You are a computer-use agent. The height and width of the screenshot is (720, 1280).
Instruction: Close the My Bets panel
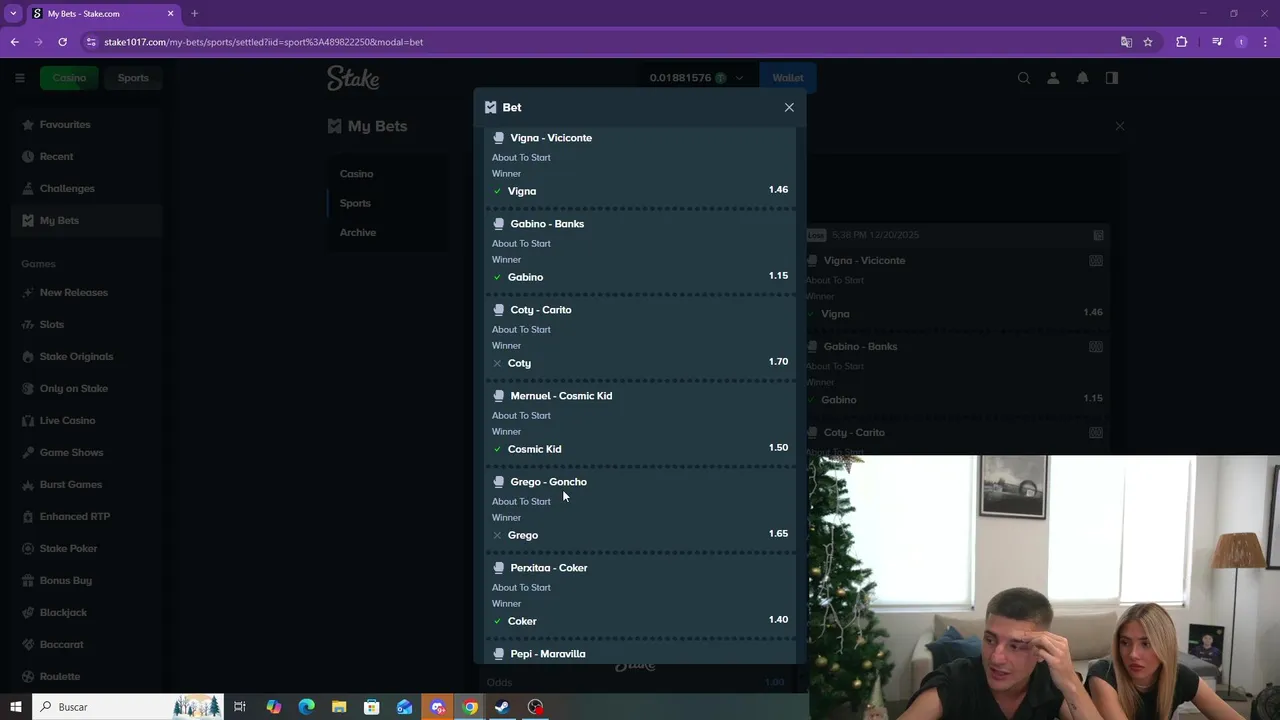point(1120,126)
